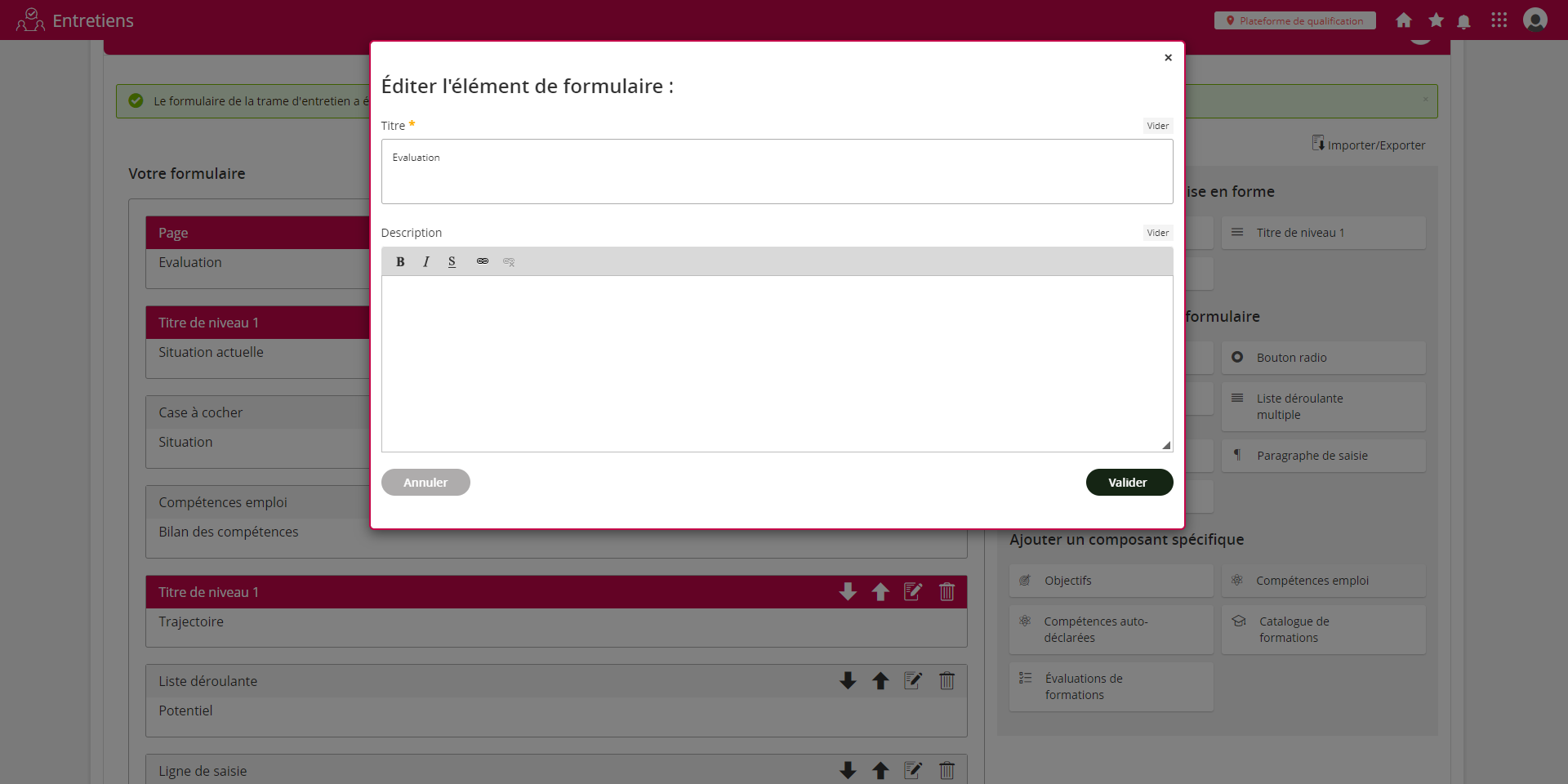Toggle italic formatting in description editor
The width and height of the screenshot is (1568, 784).
[x=426, y=262]
